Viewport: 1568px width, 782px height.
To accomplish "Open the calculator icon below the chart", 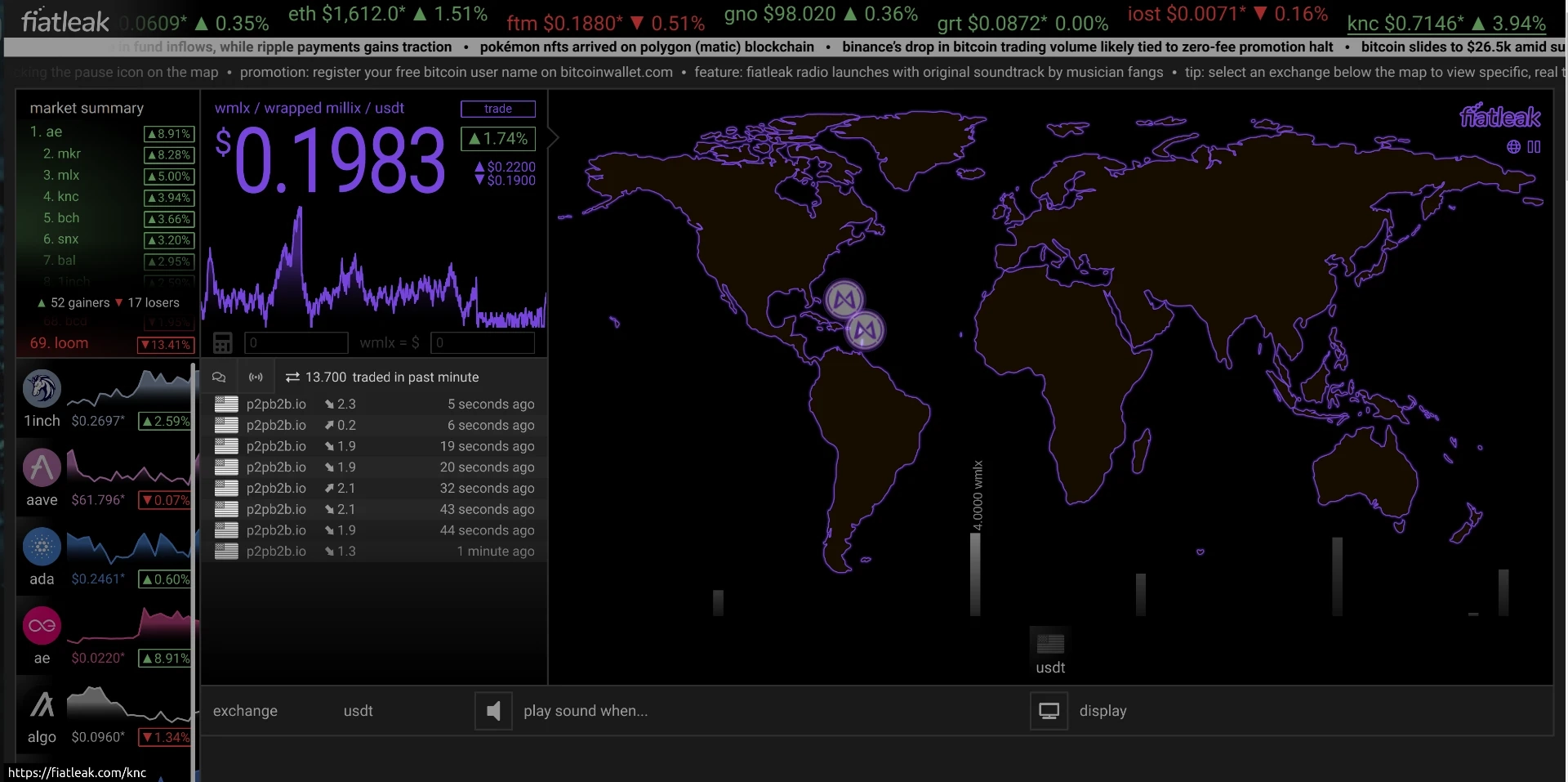I will click(x=222, y=342).
